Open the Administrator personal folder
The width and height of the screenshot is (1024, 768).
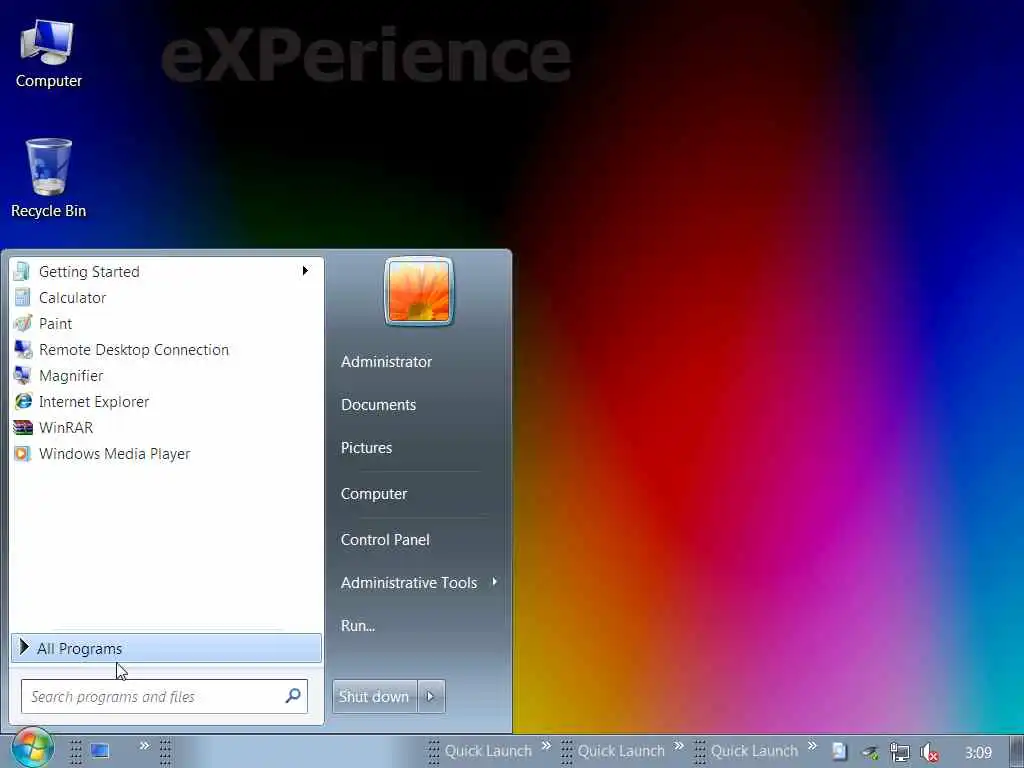pyautogui.click(x=387, y=362)
